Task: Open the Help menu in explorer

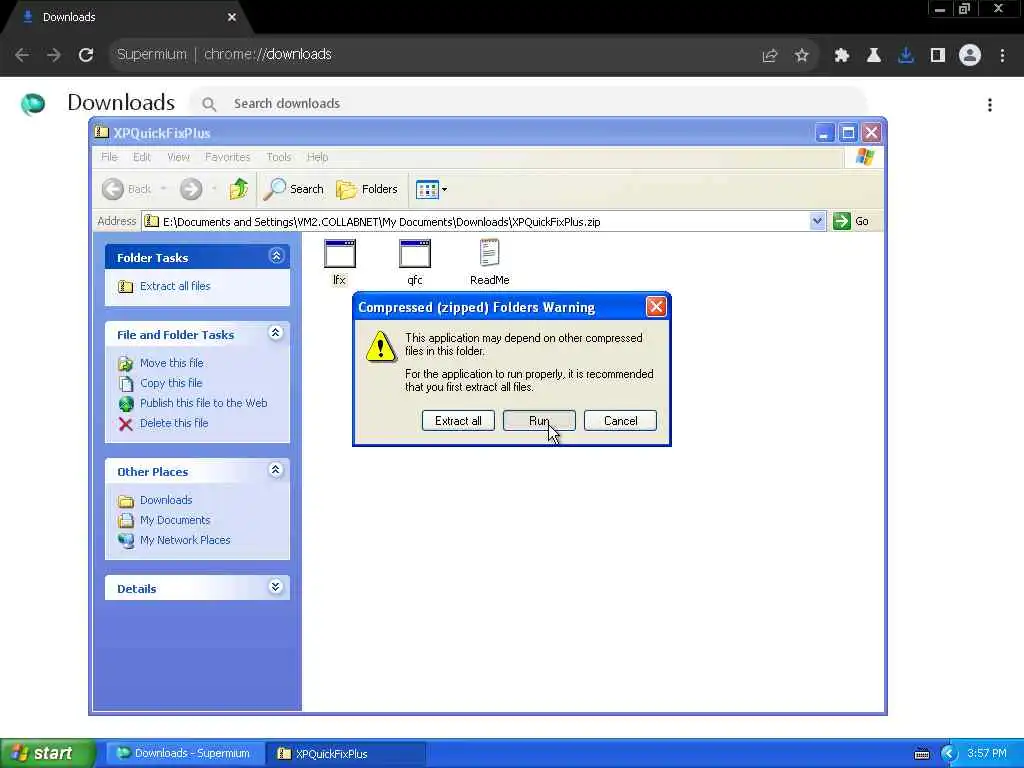Action: click(x=317, y=157)
